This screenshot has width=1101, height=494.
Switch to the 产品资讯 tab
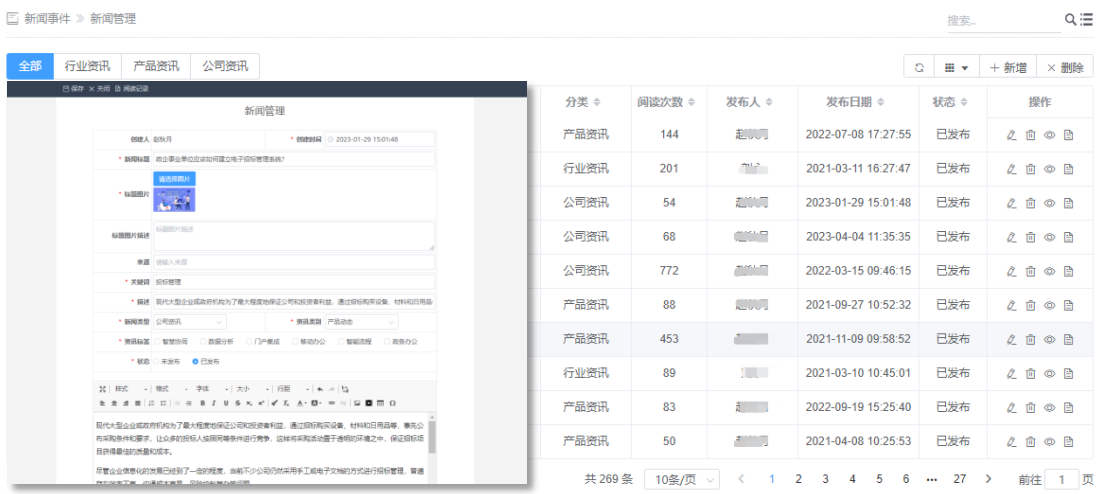[155, 66]
